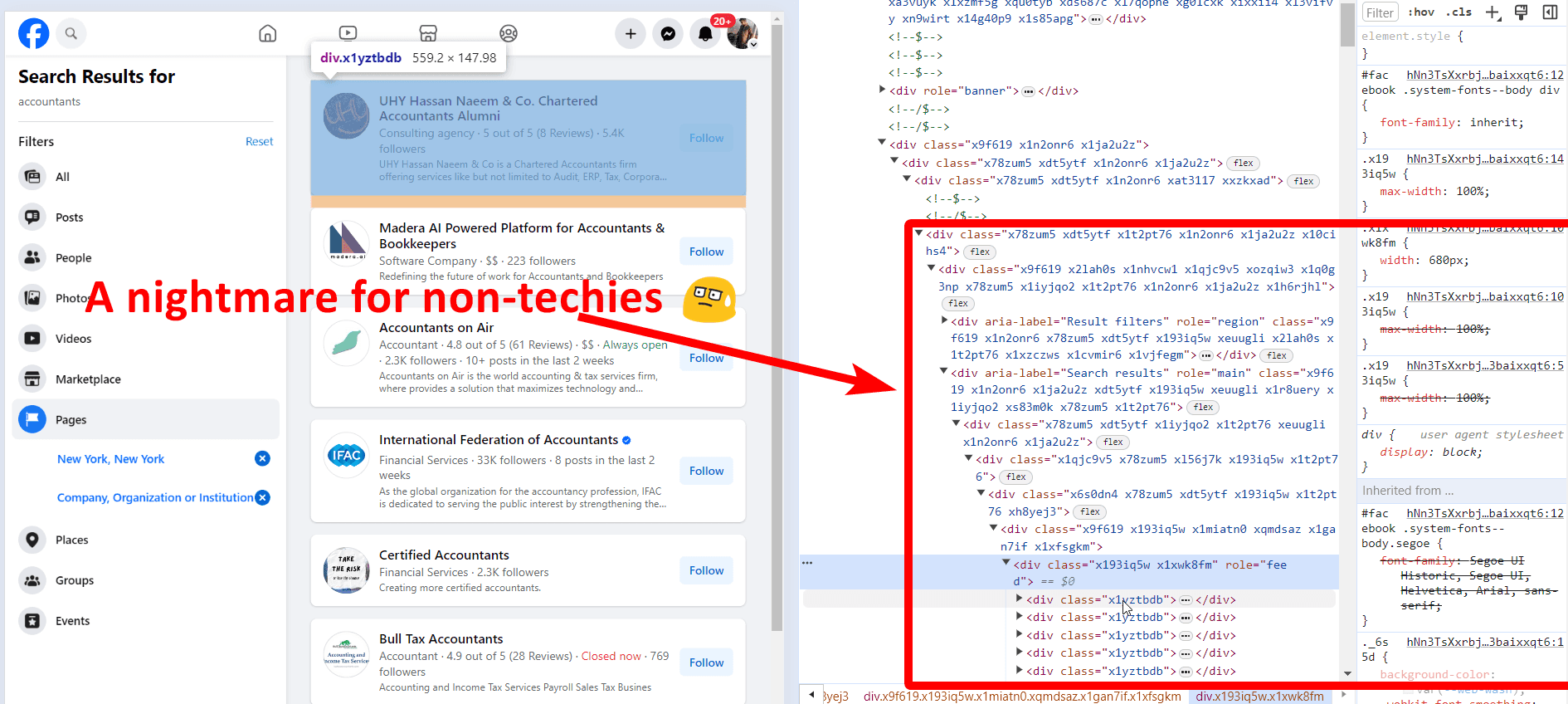This screenshot has height=704, width=1568.
Task: Select the Posts filter
Action: pyautogui.click(x=146, y=218)
